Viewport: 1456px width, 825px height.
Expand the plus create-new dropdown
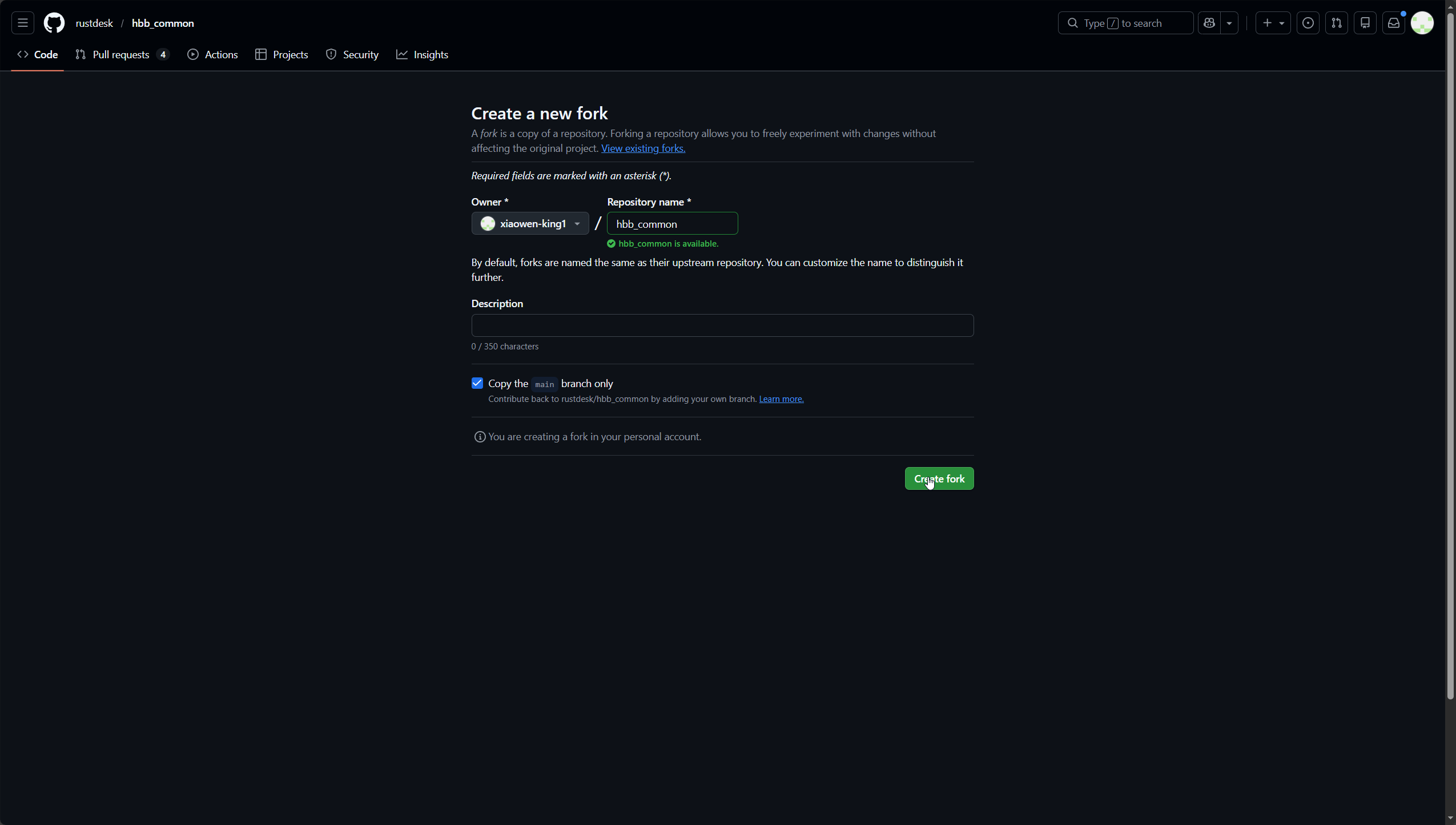[x=1273, y=23]
